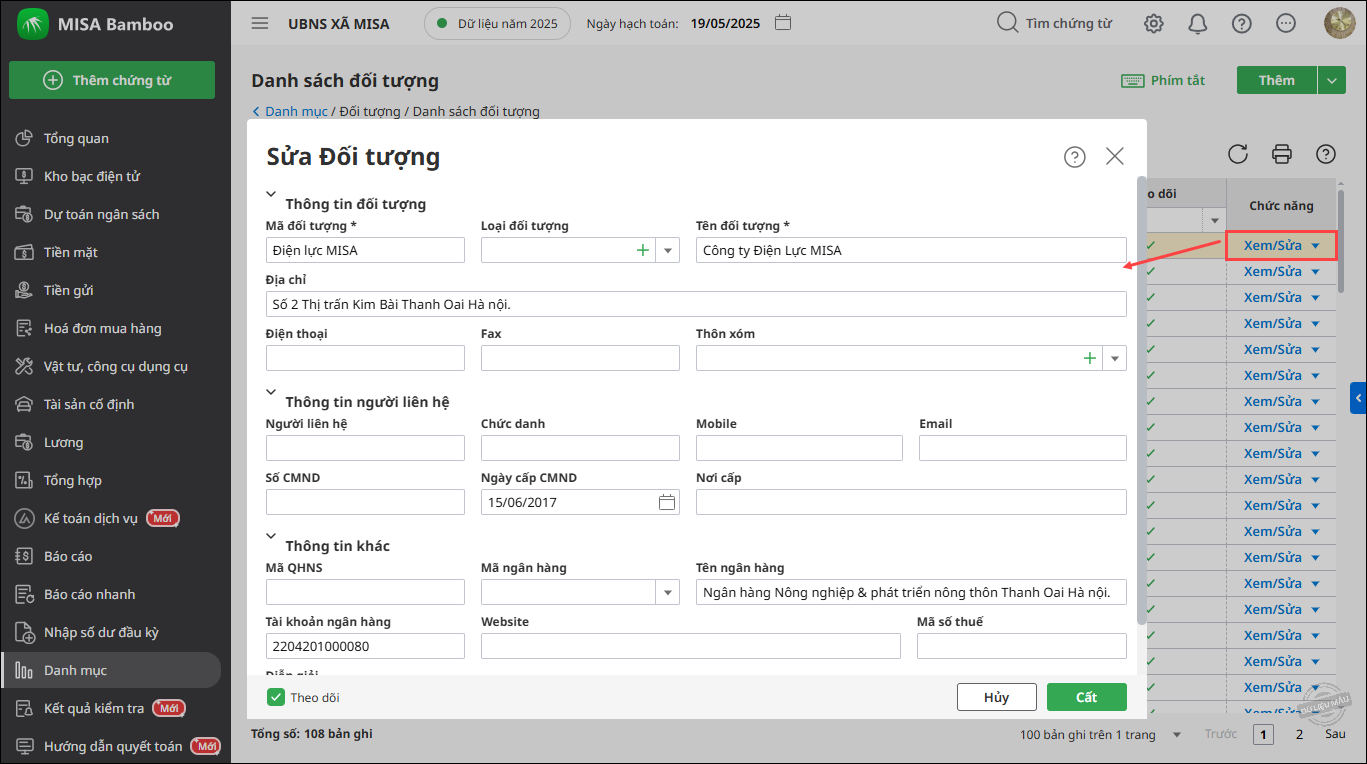Open Nhập số dư đầu kỳ menu
The height and width of the screenshot is (764, 1367).
(101, 632)
